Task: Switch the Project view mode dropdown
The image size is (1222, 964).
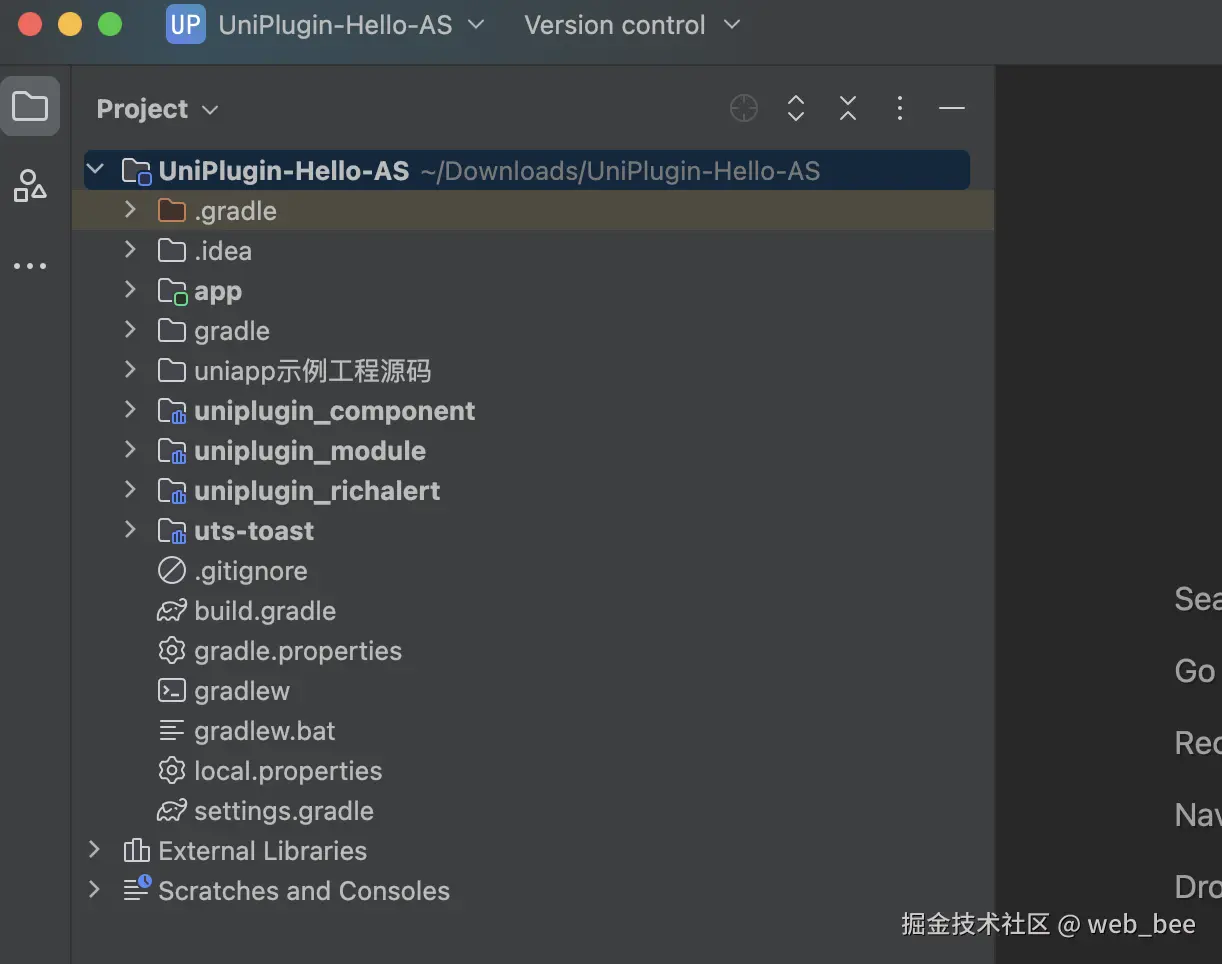Action: pos(157,108)
